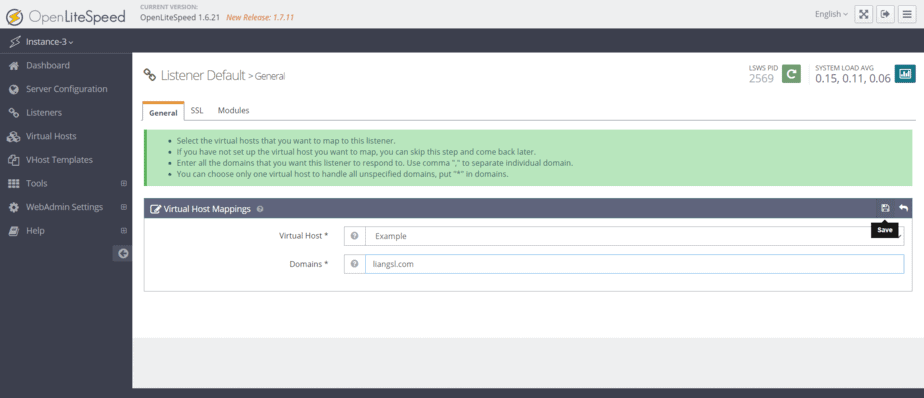Open real-time stats chart icon
This screenshot has width=924, height=398.
pos(905,74)
